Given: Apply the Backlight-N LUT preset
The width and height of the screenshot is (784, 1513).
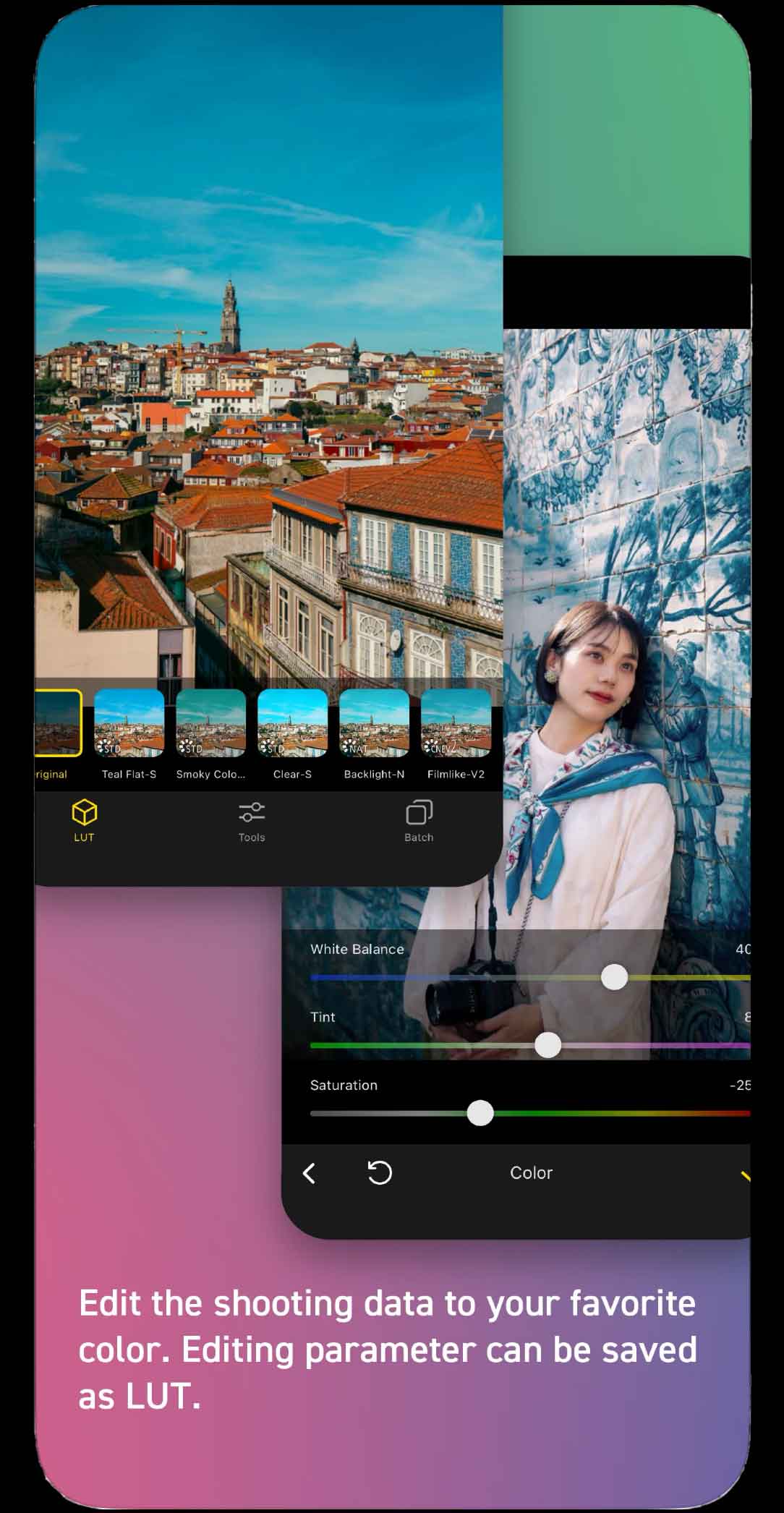Looking at the screenshot, I should 375,723.
